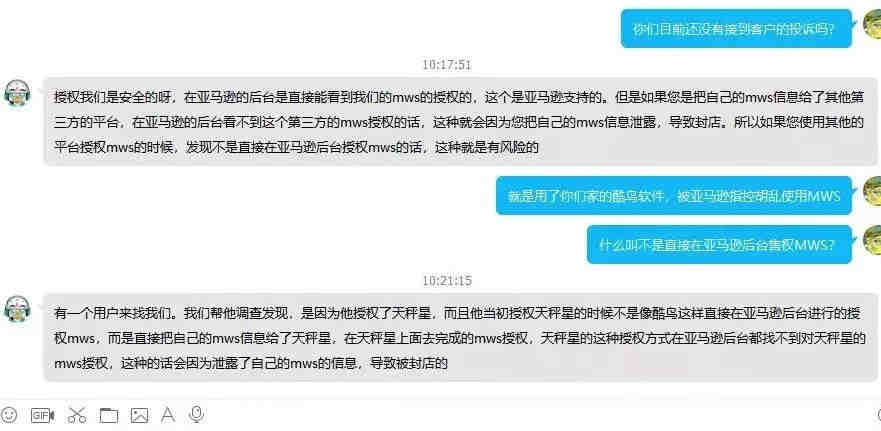Click my avatar next to the complaint question bubble
This screenshot has height=431, width=881.
coord(872,25)
